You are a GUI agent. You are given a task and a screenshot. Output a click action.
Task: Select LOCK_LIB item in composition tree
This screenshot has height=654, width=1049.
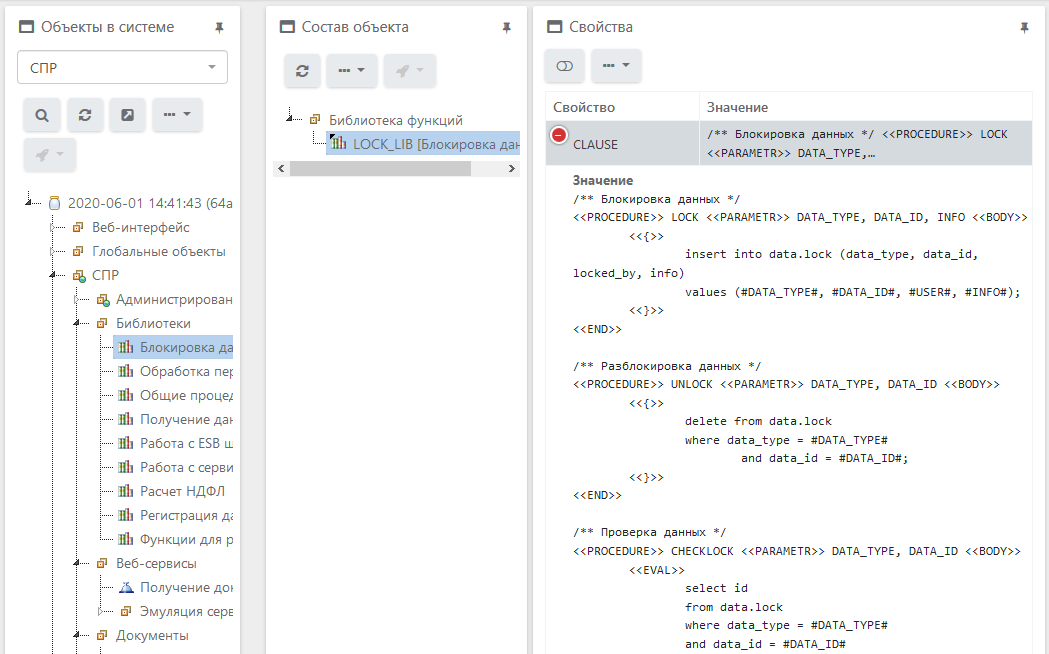click(434, 144)
